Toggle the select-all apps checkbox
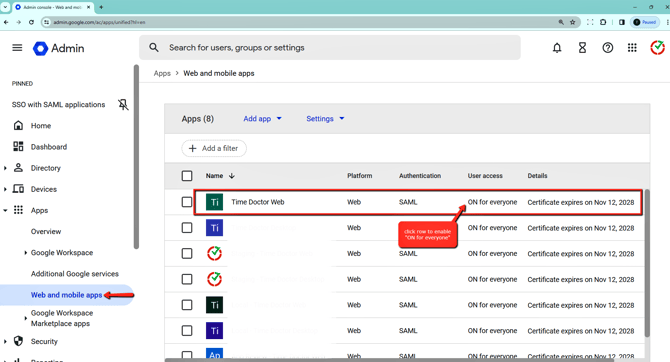The width and height of the screenshot is (670, 362). (187, 176)
